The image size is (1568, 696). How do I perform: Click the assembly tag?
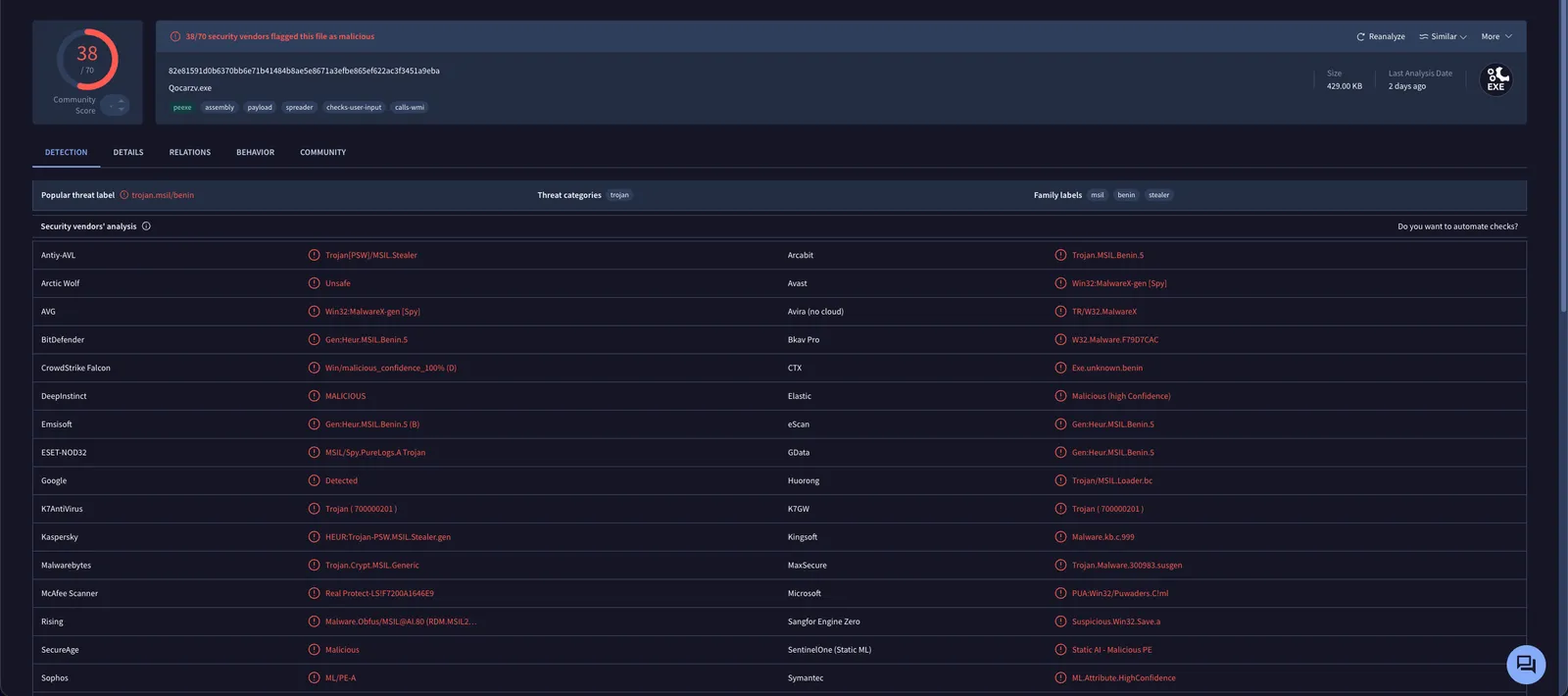tap(220, 108)
